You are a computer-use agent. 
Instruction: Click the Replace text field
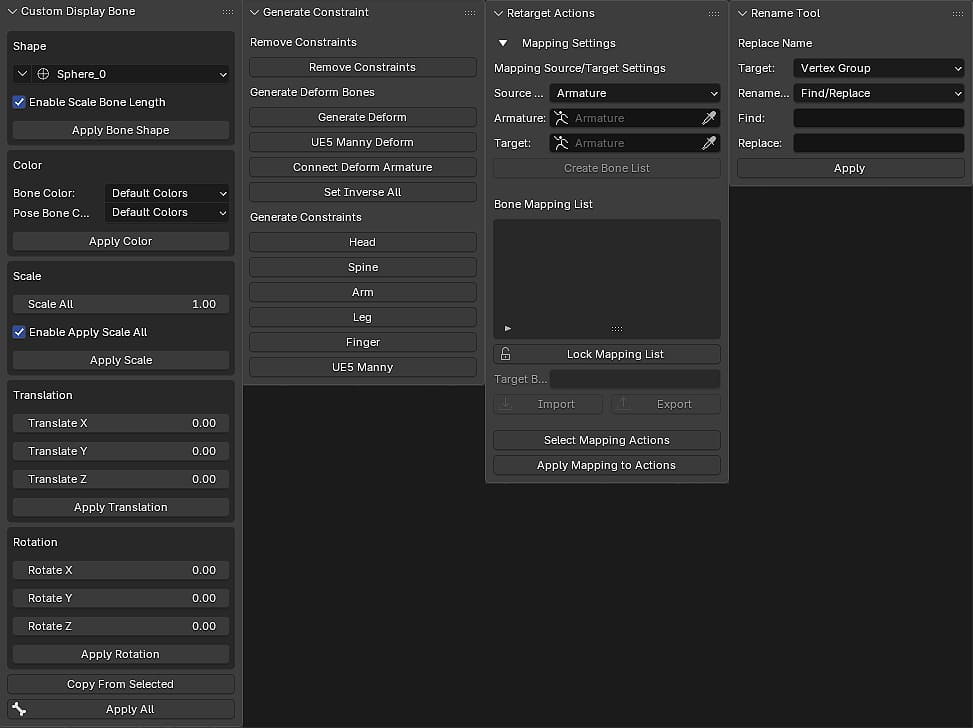pyautogui.click(x=879, y=143)
